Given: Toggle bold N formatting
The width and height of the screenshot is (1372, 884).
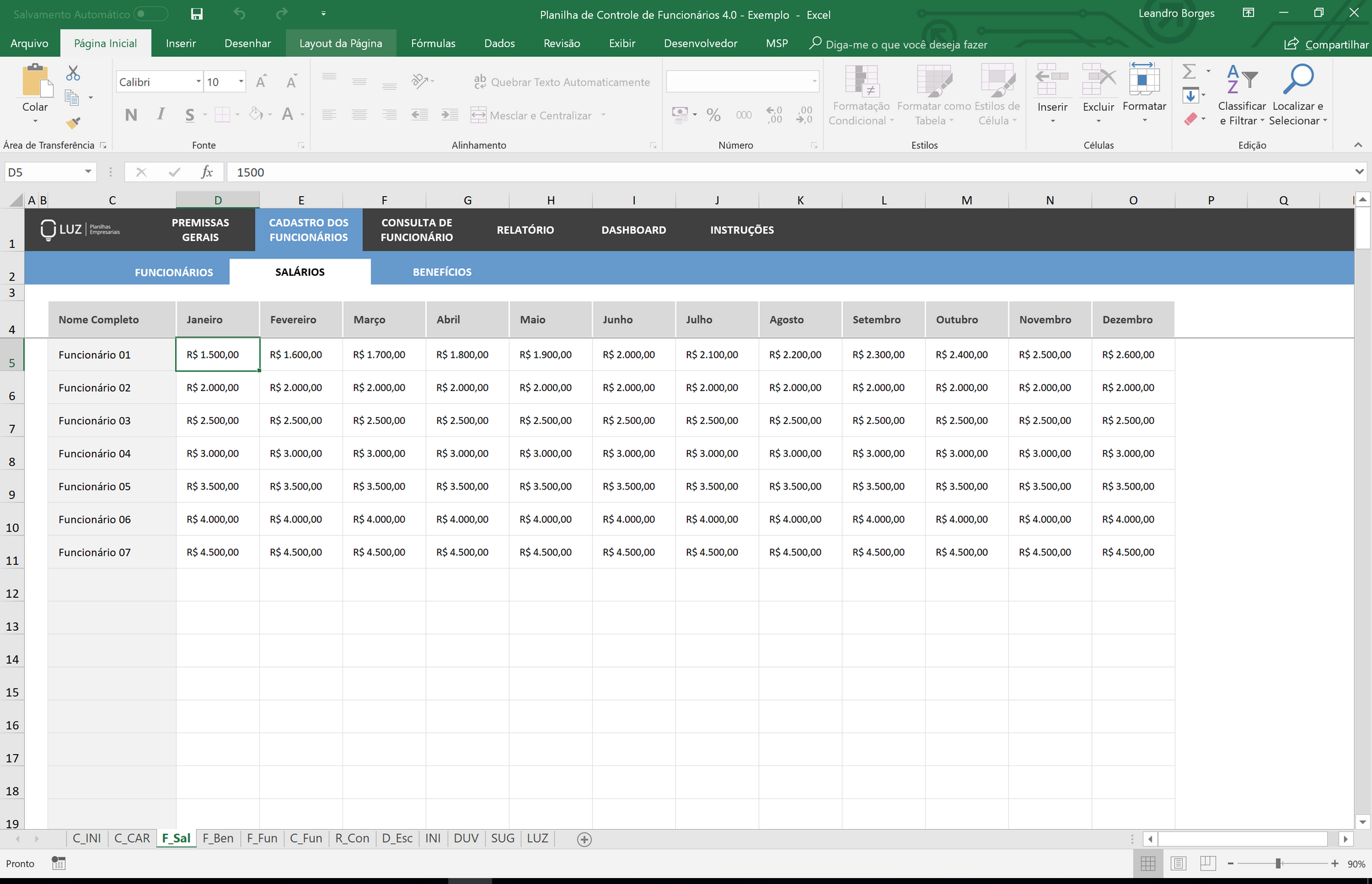Looking at the screenshot, I should point(131,115).
